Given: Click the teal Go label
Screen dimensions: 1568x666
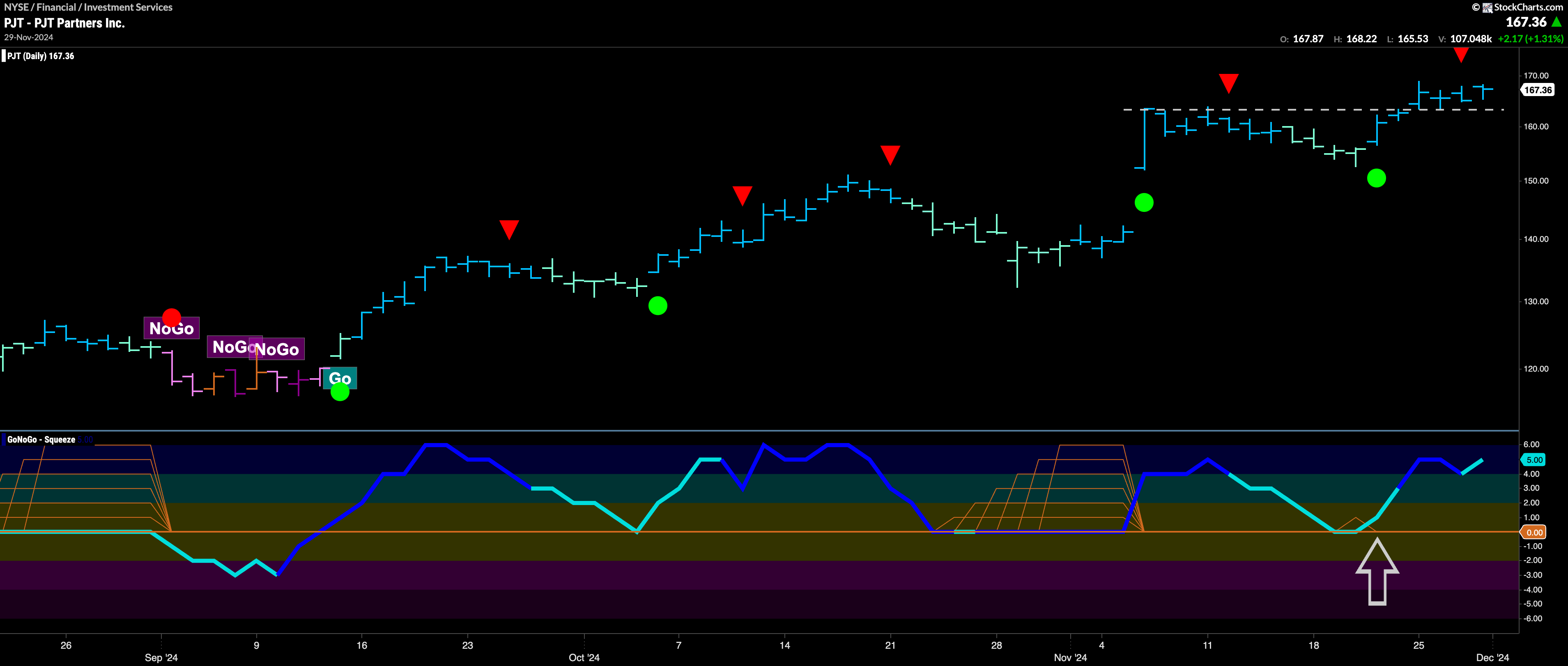Looking at the screenshot, I should (340, 378).
